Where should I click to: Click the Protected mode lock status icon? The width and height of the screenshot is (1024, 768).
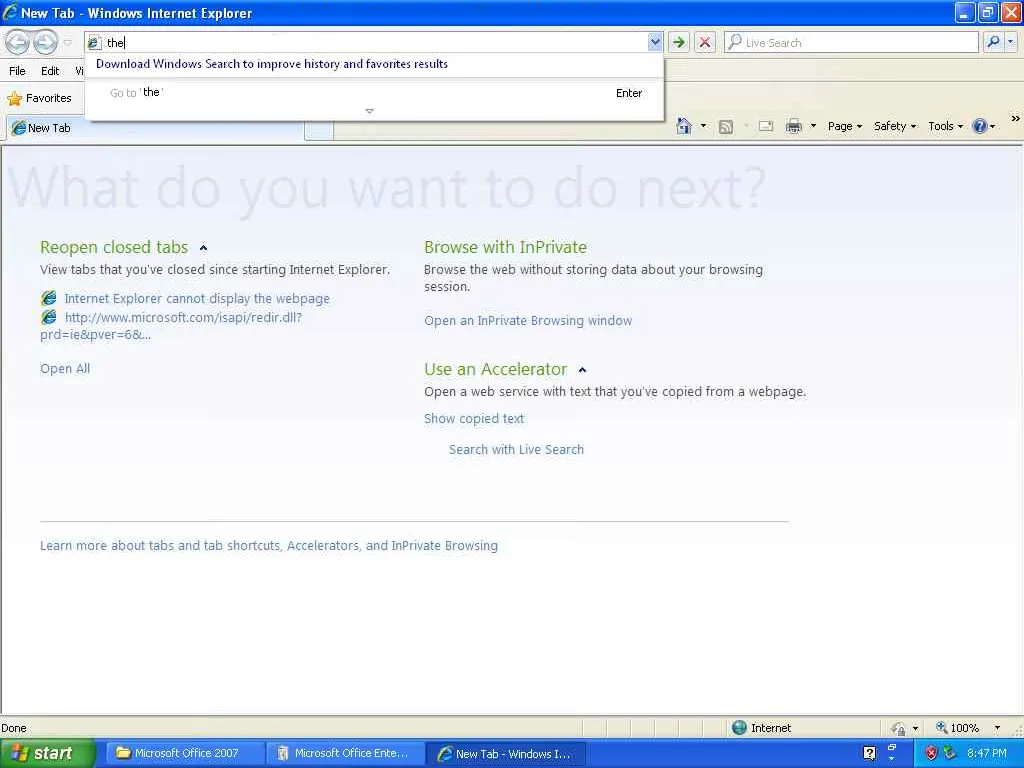point(899,728)
